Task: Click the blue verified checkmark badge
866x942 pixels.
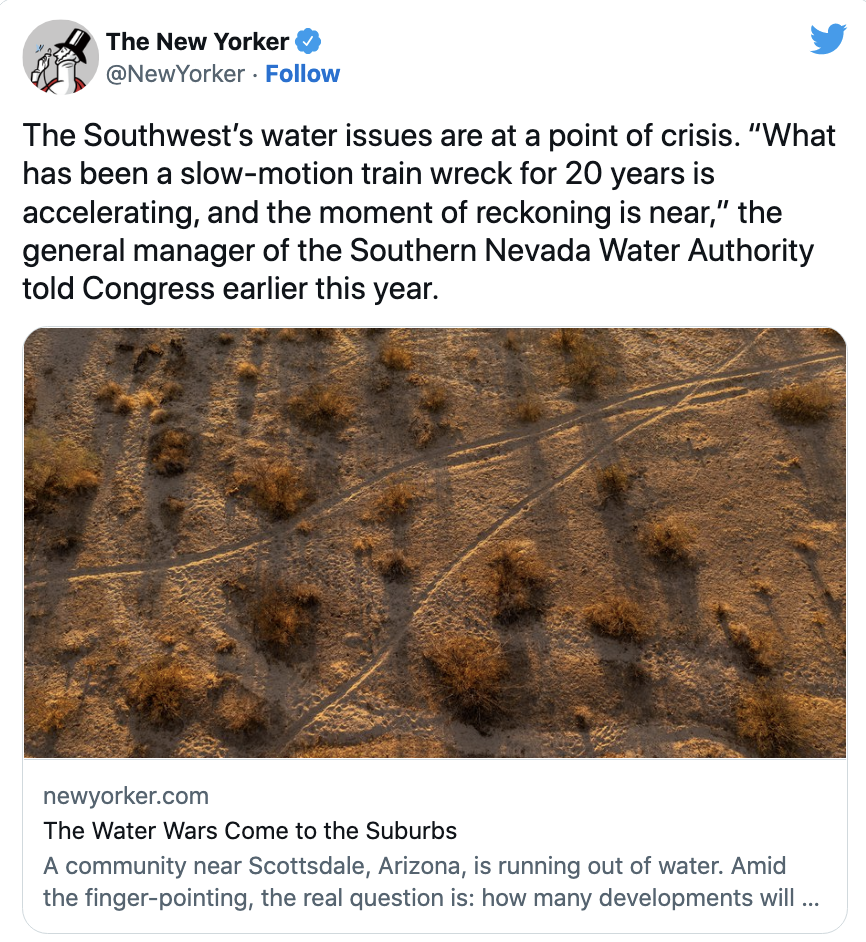Action: pos(310,42)
